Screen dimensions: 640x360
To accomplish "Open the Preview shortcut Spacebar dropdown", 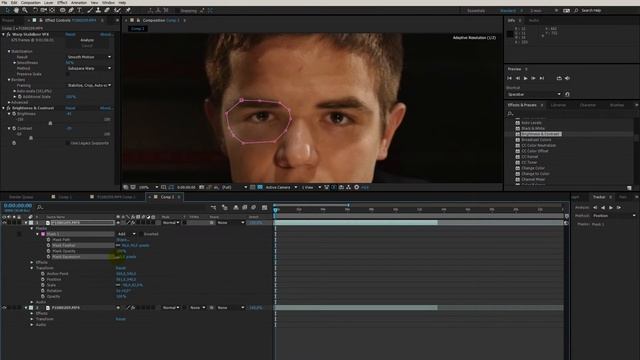I will (534, 94).
